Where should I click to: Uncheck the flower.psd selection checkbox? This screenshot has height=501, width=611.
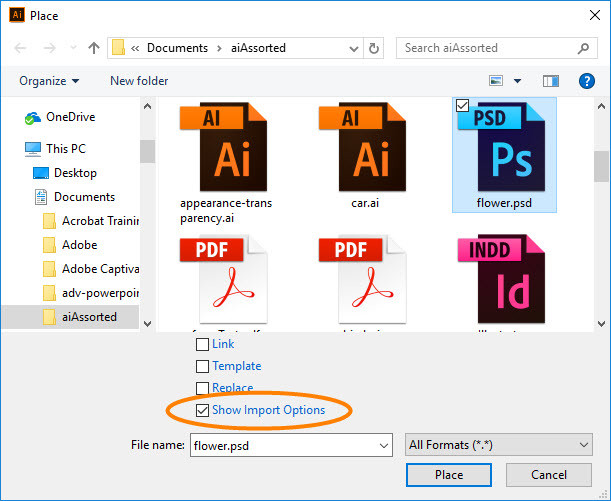(462, 105)
